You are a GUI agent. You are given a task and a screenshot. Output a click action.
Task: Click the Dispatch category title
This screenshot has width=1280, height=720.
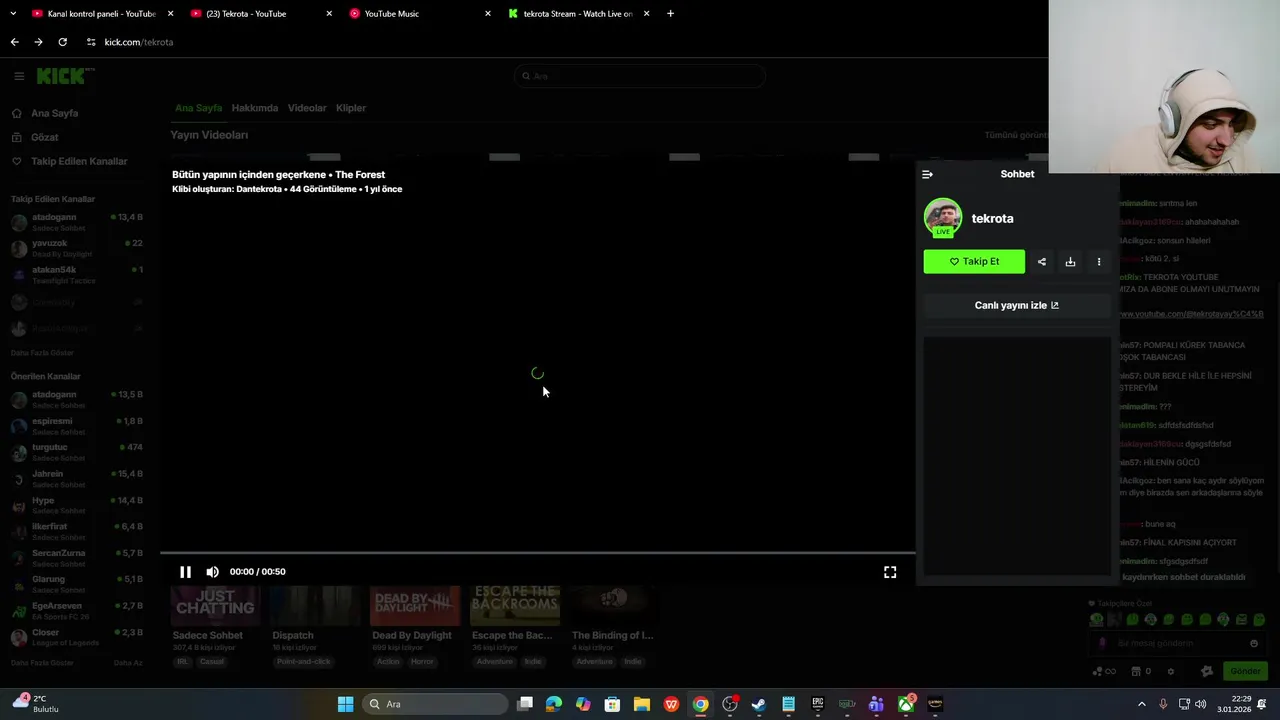(x=293, y=635)
